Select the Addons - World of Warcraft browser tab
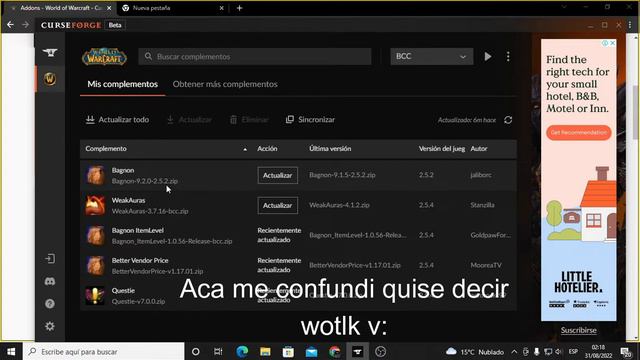 (x=60, y=8)
